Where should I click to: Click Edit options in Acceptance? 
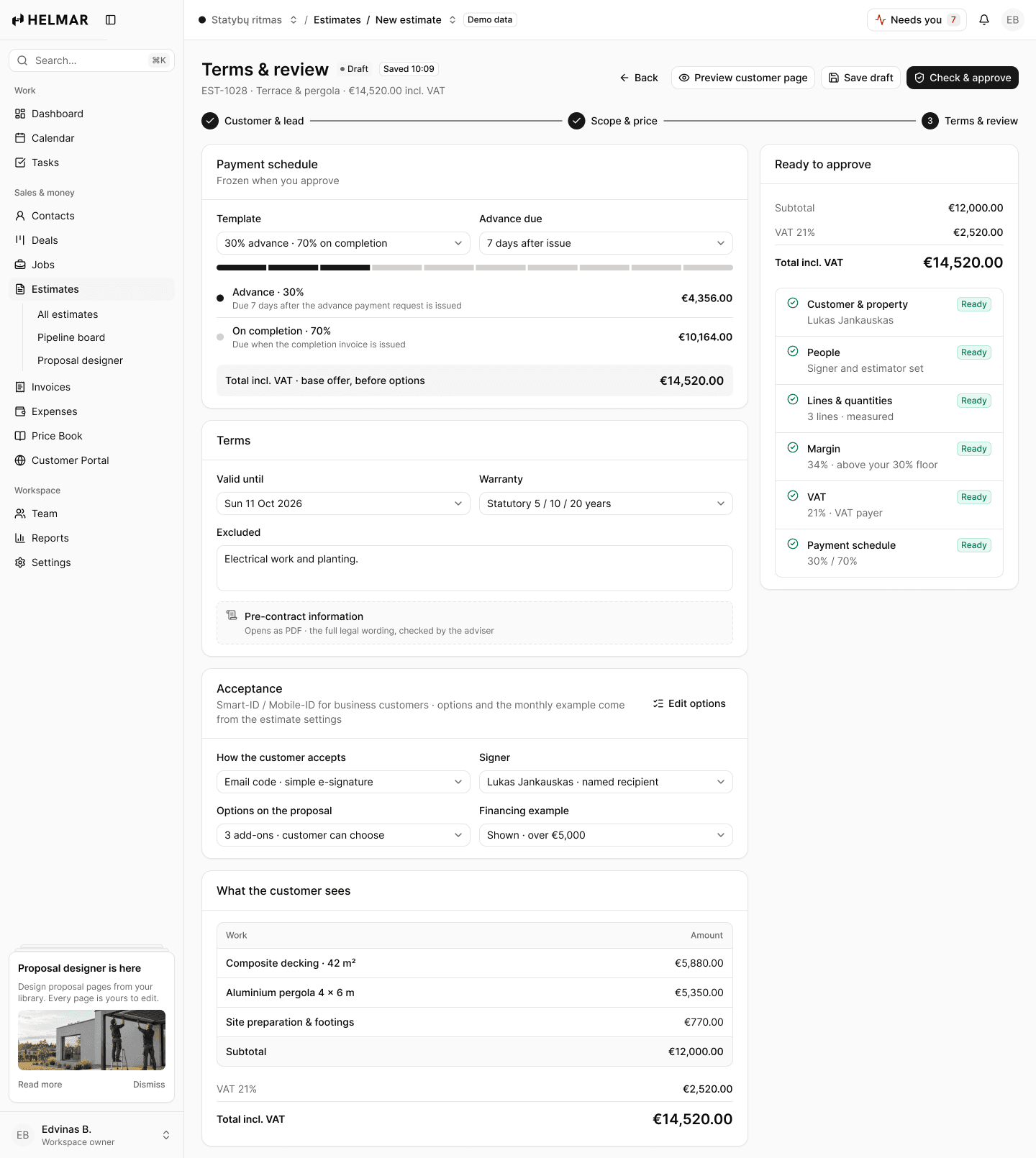tap(689, 703)
